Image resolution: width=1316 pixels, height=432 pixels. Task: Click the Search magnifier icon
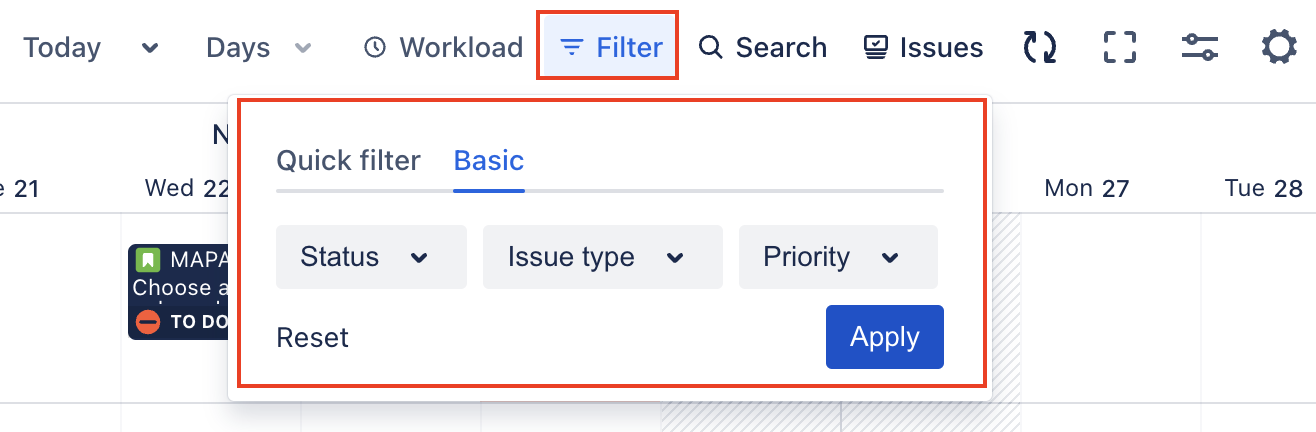(x=710, y=48)
